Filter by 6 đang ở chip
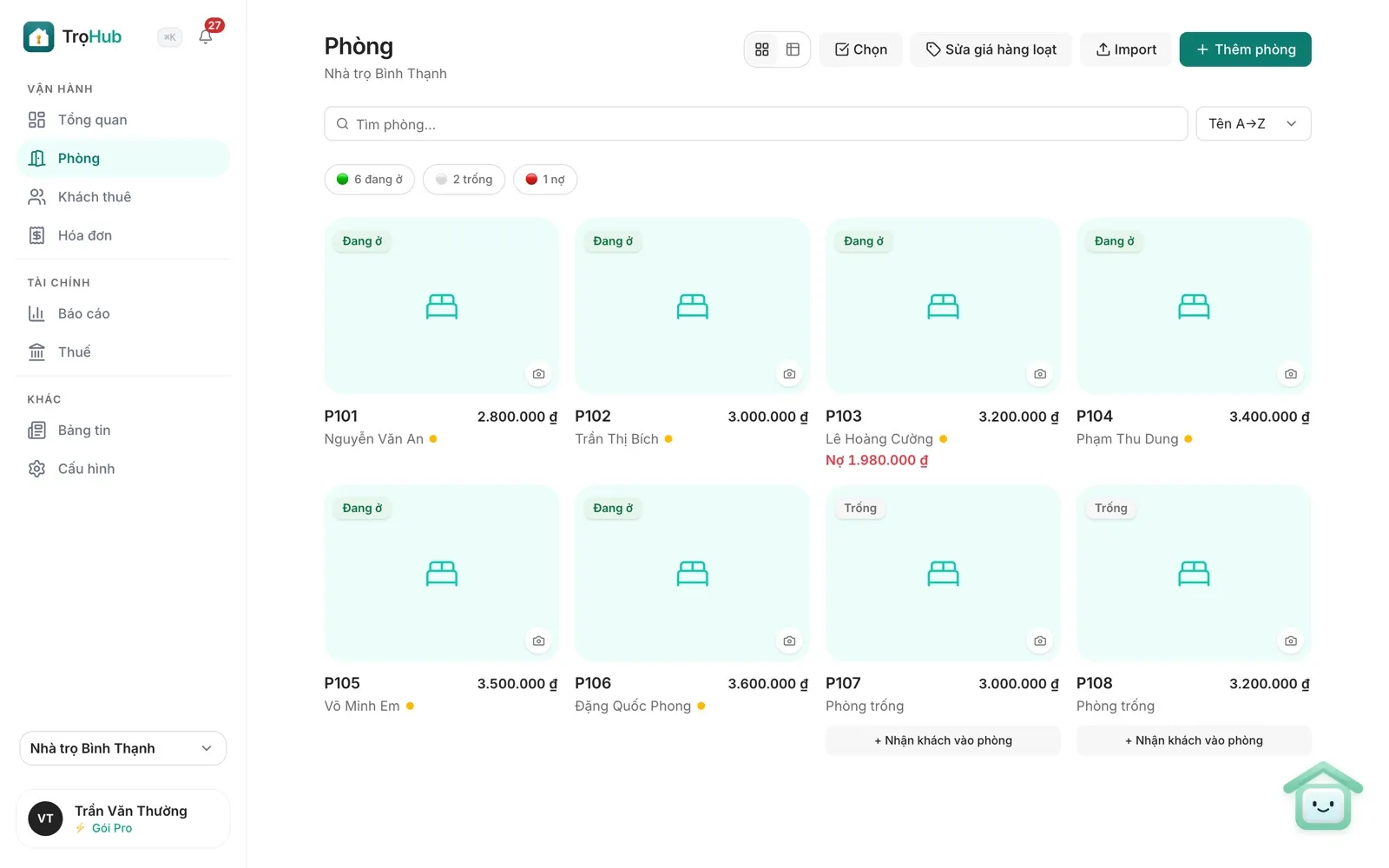The width and height of the screenshot is (1389, 868). pos(370,180)
